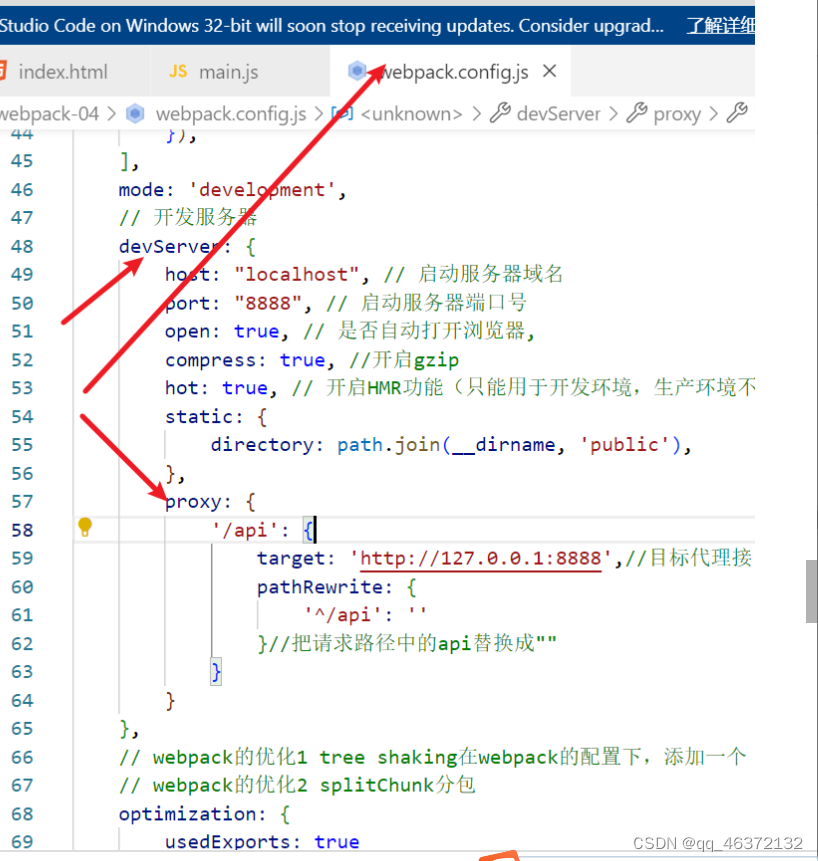818x861 pixels.
Task: Click the last wrench icon in breadcrumb
Action: pos(737,113)
